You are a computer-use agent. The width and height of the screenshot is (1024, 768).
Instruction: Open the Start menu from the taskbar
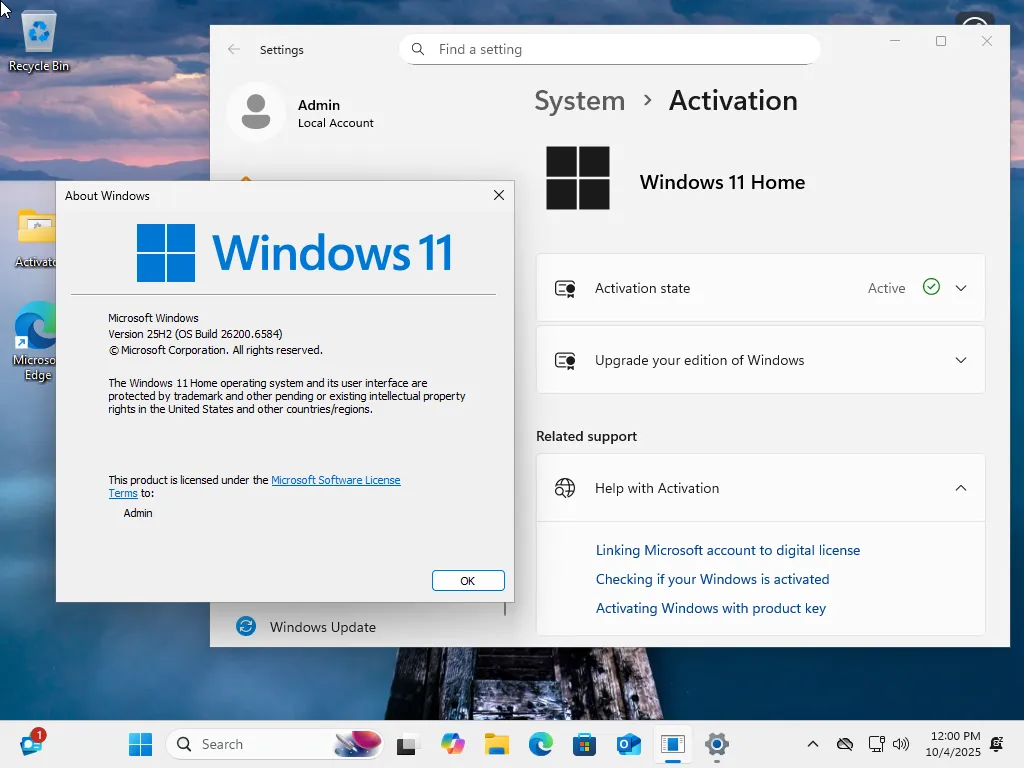140,744
